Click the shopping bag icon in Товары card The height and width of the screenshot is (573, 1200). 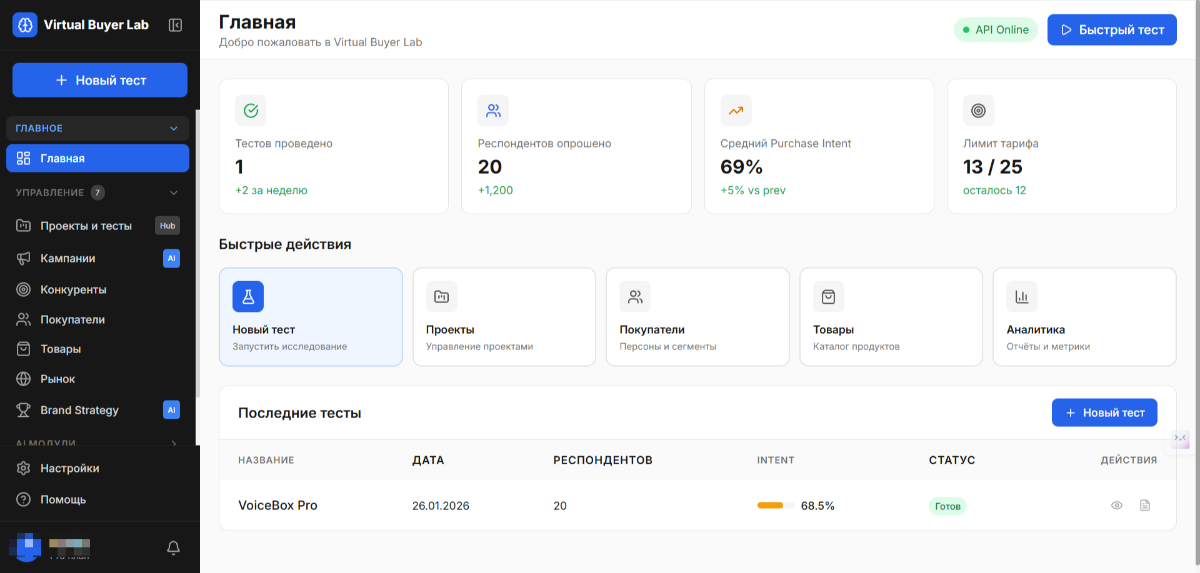(828, 296)
